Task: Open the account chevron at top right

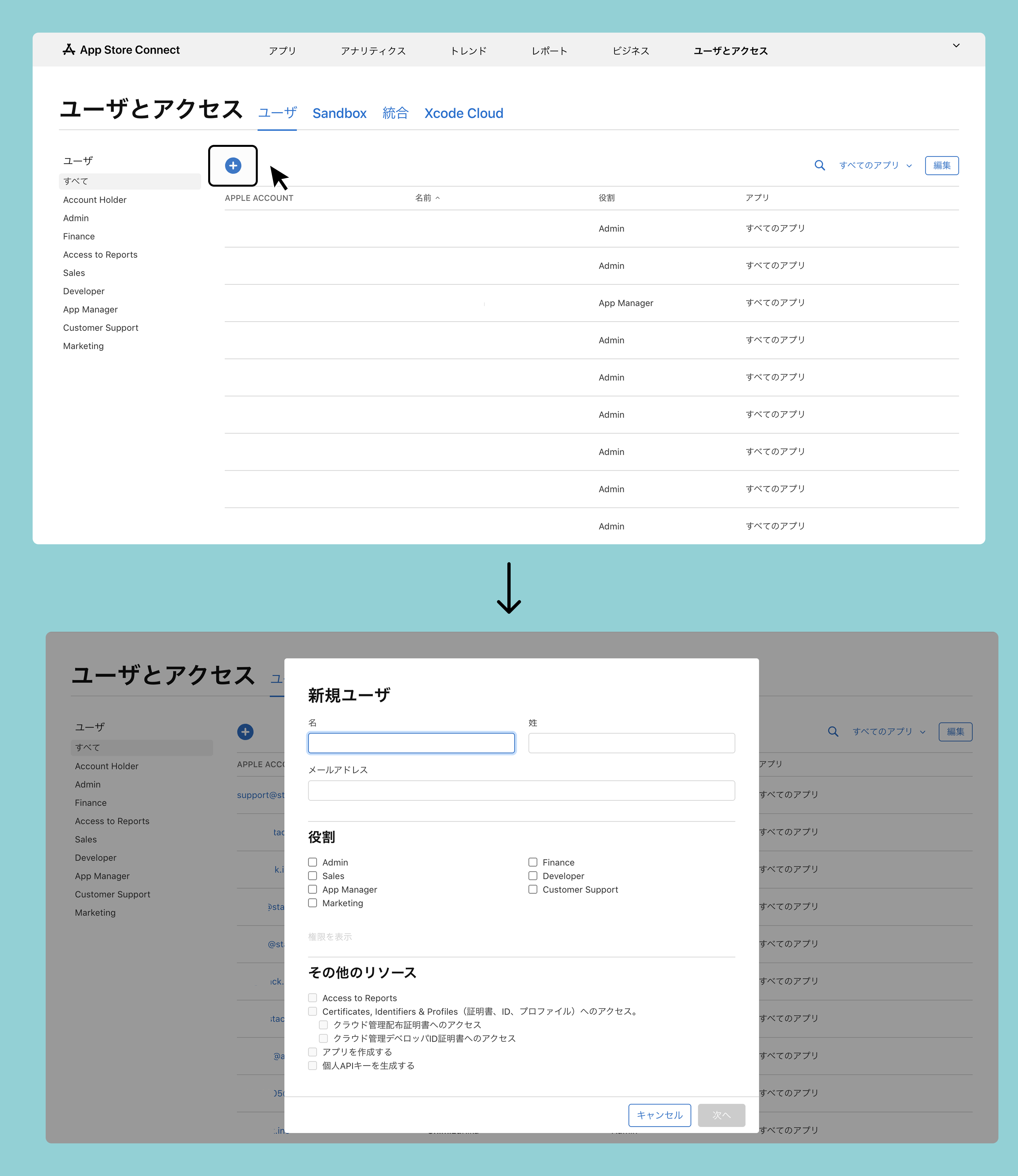Action: [956, 45]
